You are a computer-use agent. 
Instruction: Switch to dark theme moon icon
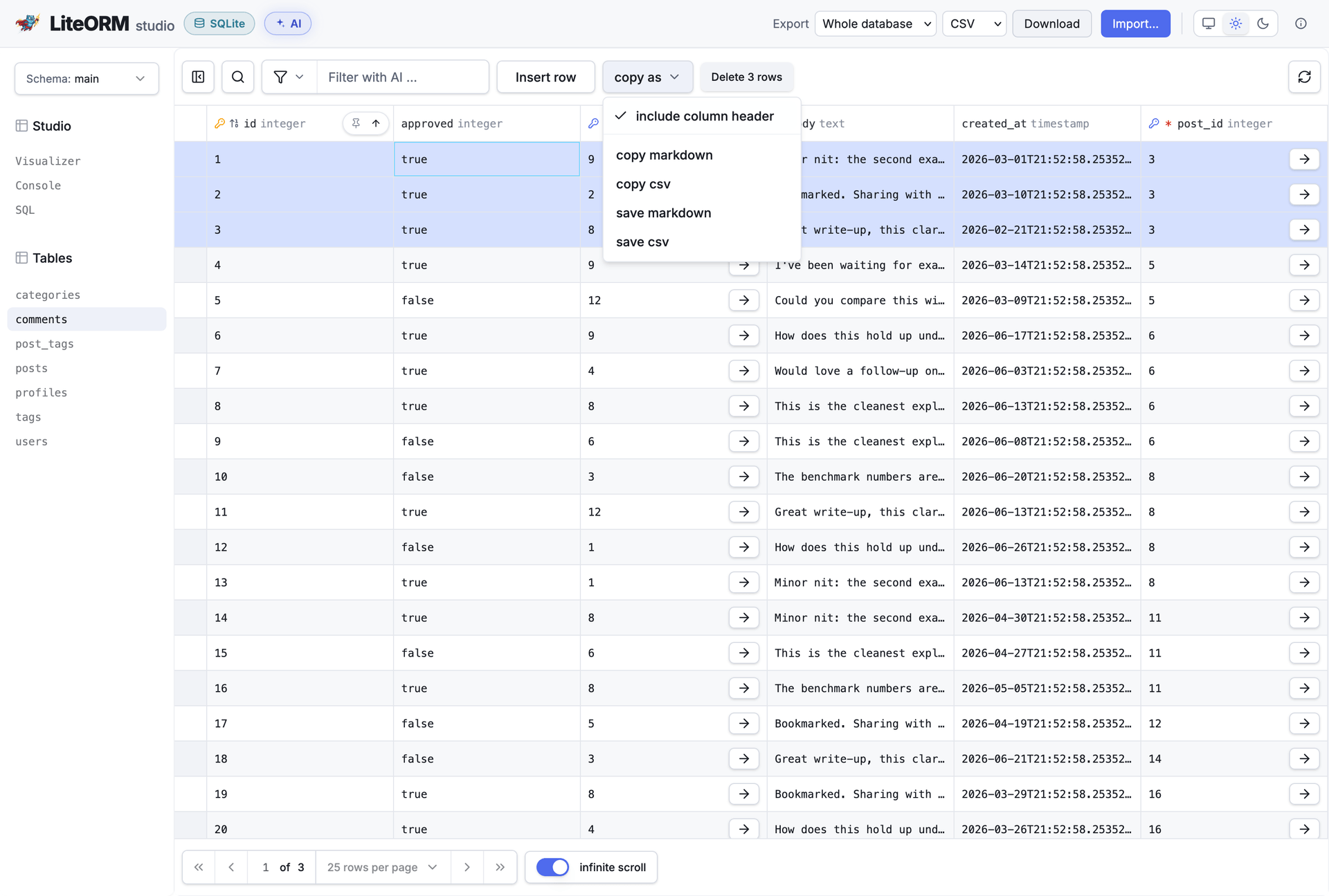click(x=1263, y=24)
